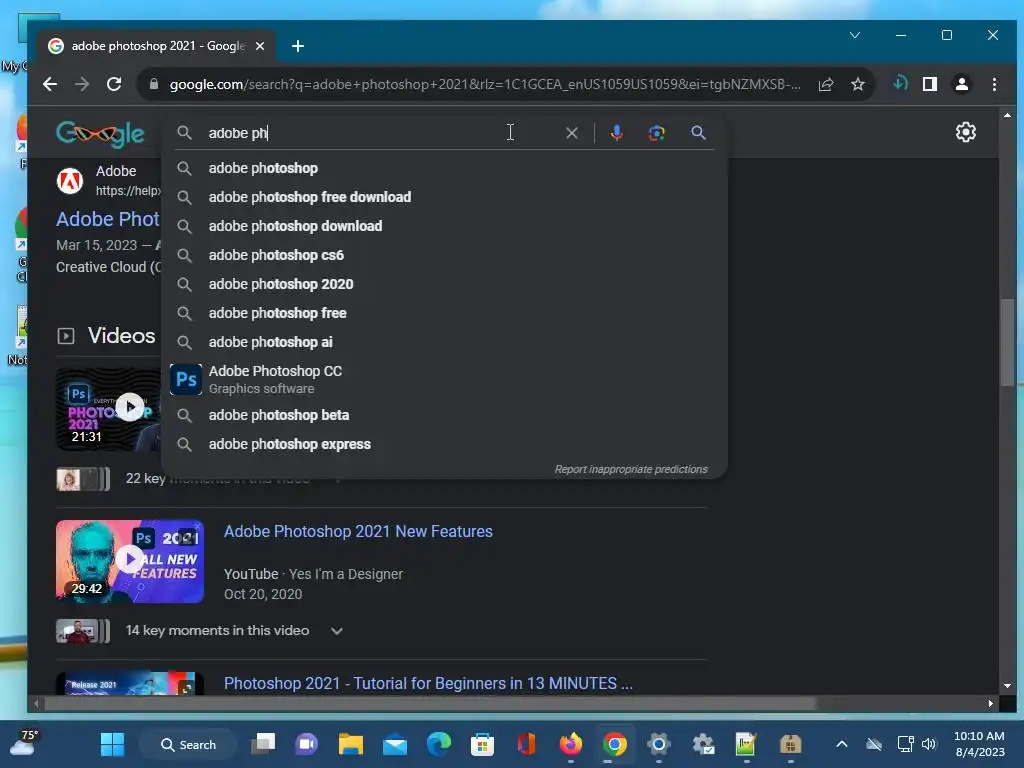Open a new browser tab
The width and height of the screenshot is (1024, 768).
[x=298, y=46]
